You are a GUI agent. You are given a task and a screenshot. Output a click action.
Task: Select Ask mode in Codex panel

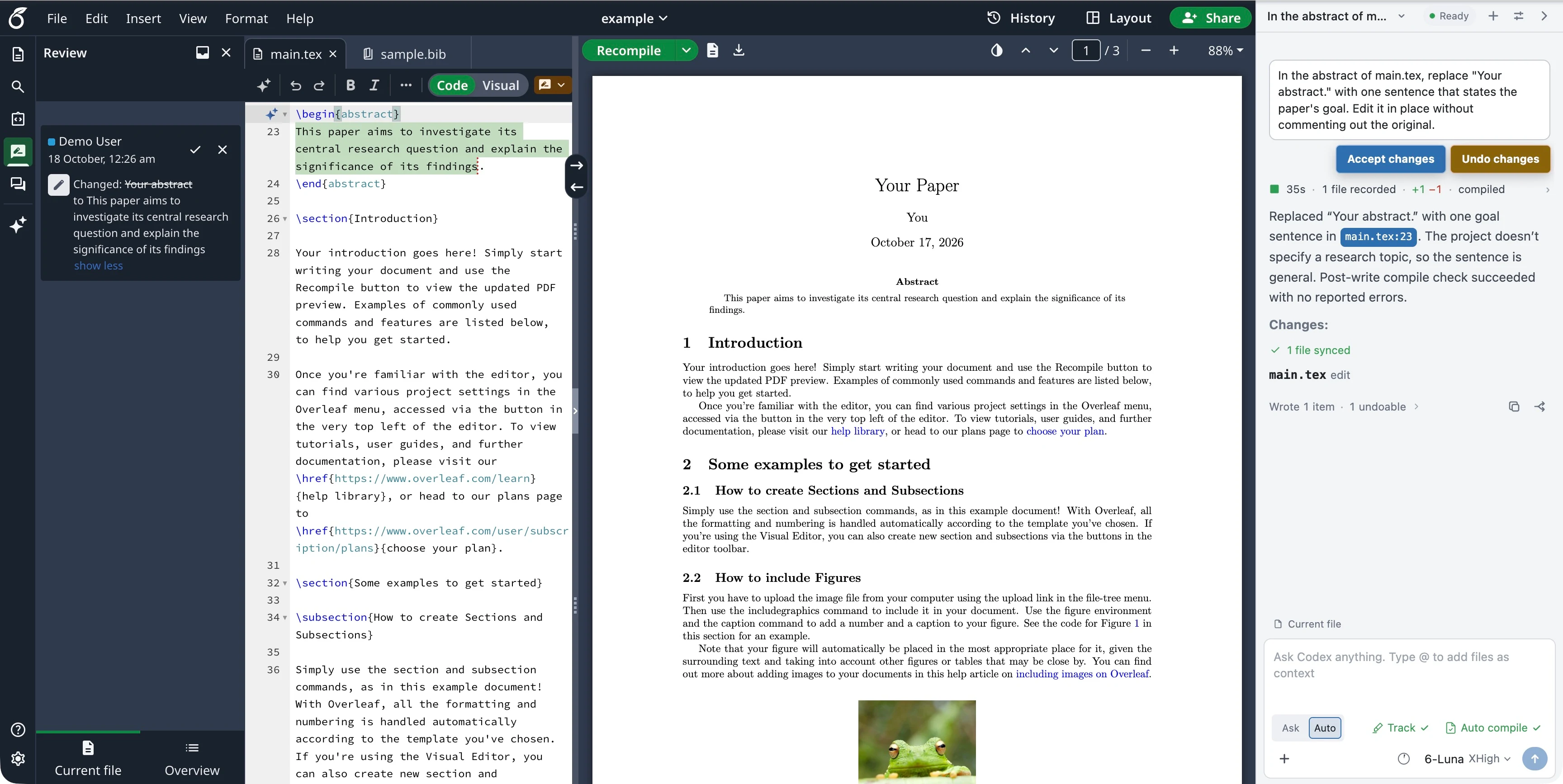point(1290,728)
